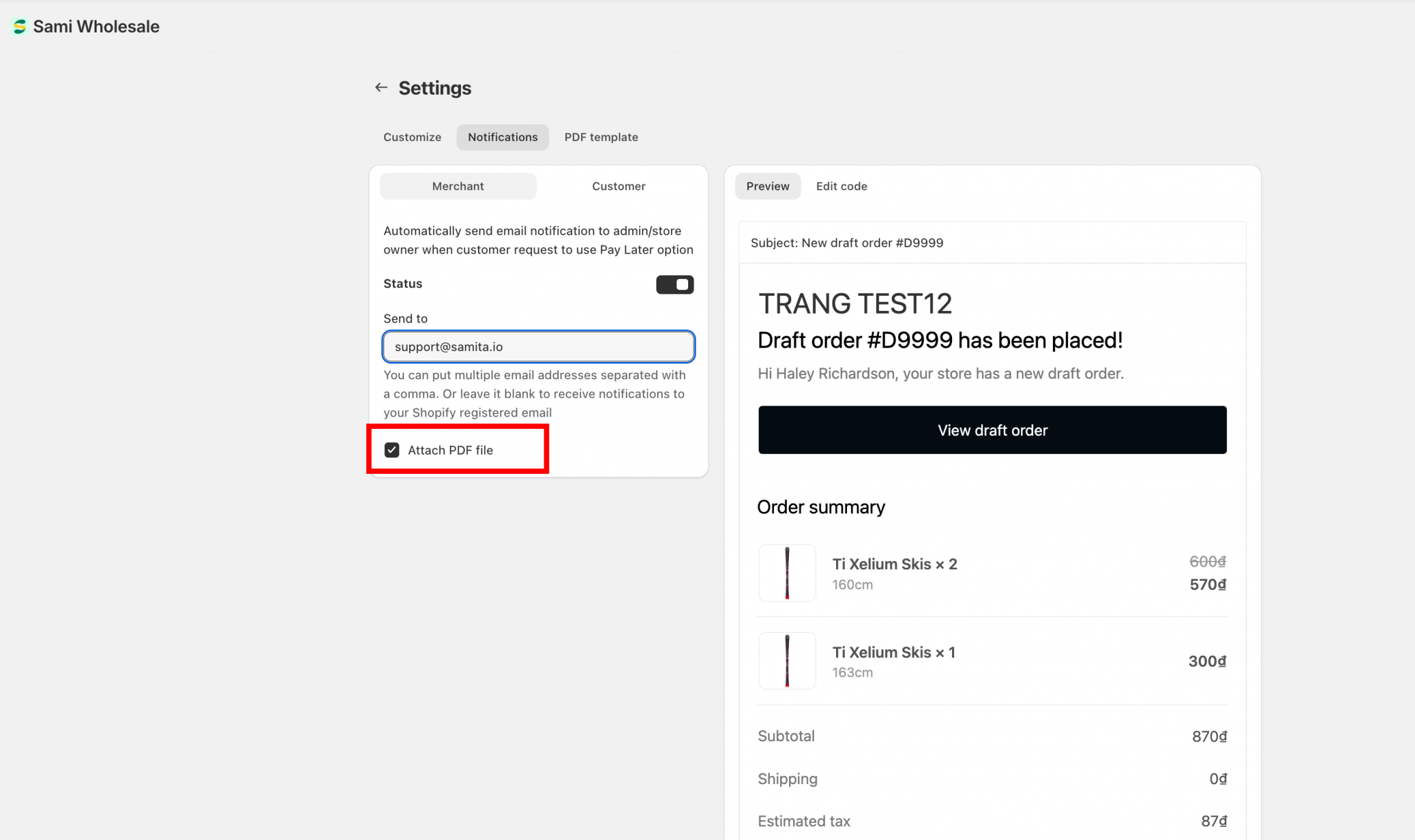Show the Preview pane

coord(767,186)
